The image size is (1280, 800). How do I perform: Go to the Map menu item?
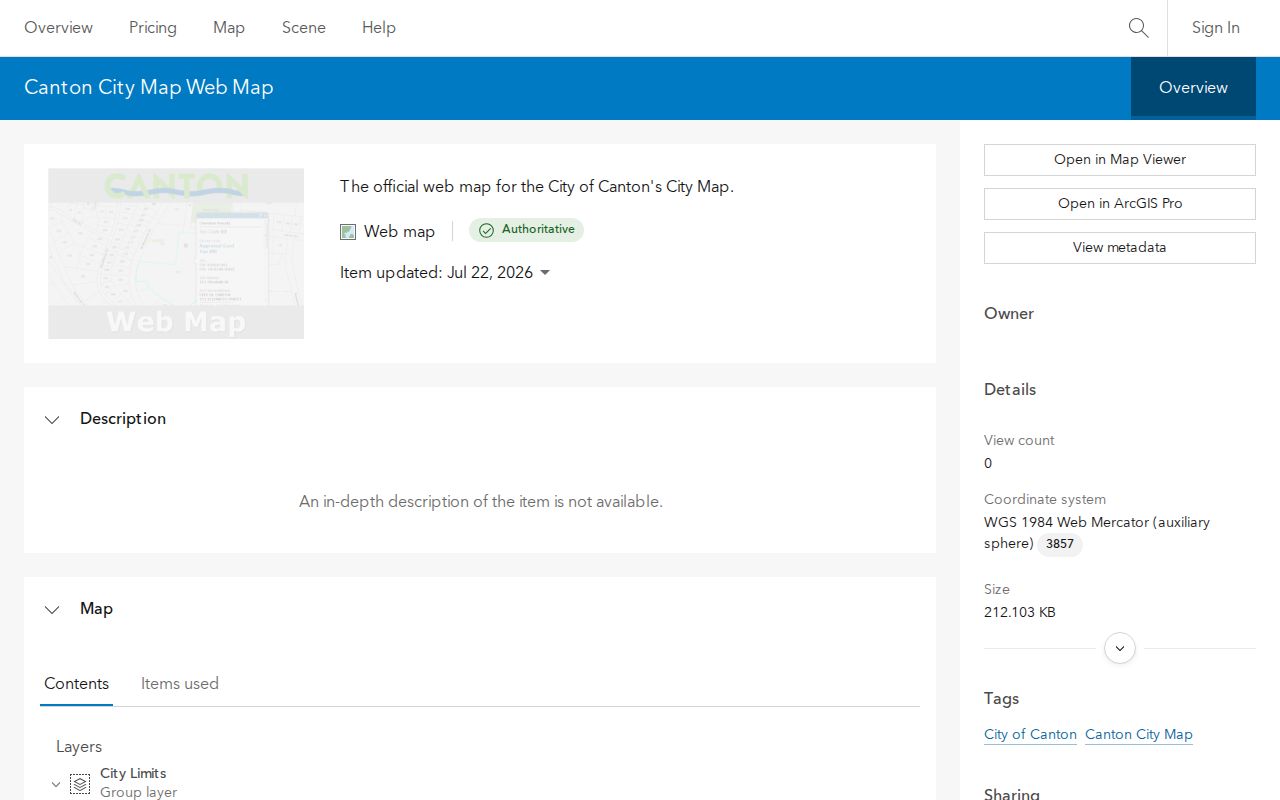[x=229, y=28]
